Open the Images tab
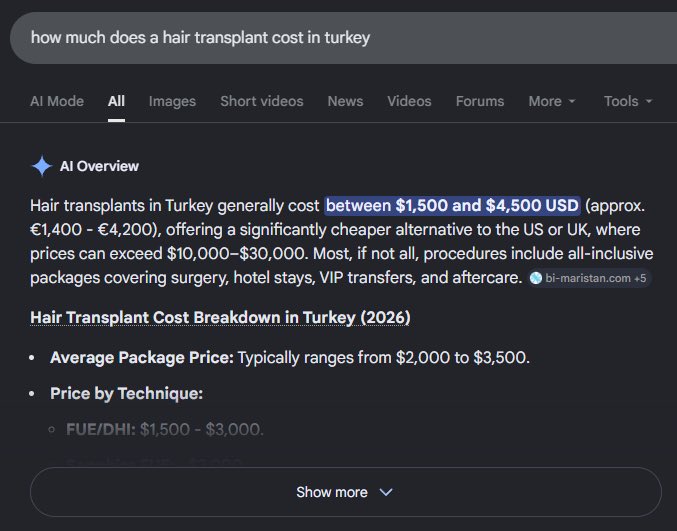Screen dimensions: 677x531 pyautogui.click(x=172, y=101)
